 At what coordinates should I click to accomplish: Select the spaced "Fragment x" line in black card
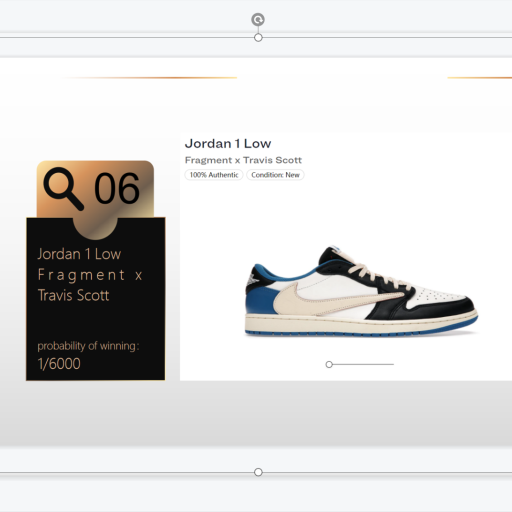[90, 275]
